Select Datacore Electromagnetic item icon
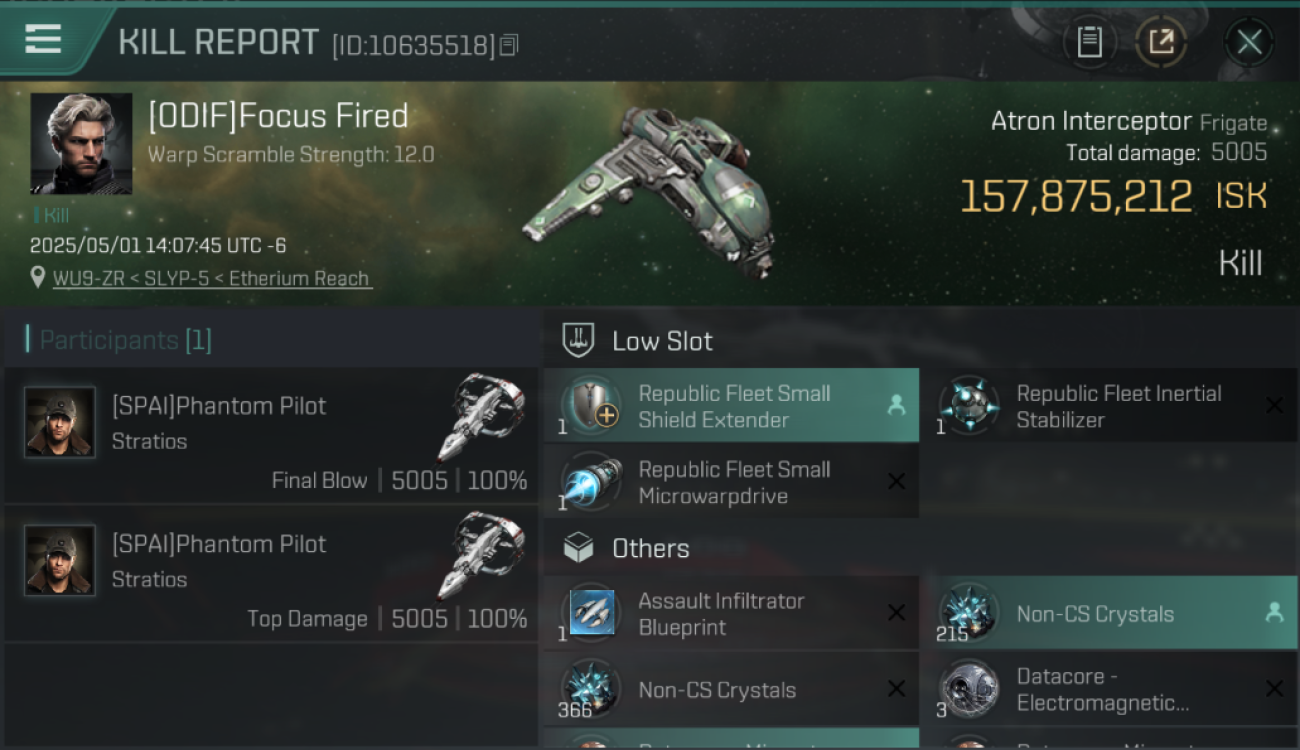This screenshot has width=1300, height=750. [x=969, y=689]
